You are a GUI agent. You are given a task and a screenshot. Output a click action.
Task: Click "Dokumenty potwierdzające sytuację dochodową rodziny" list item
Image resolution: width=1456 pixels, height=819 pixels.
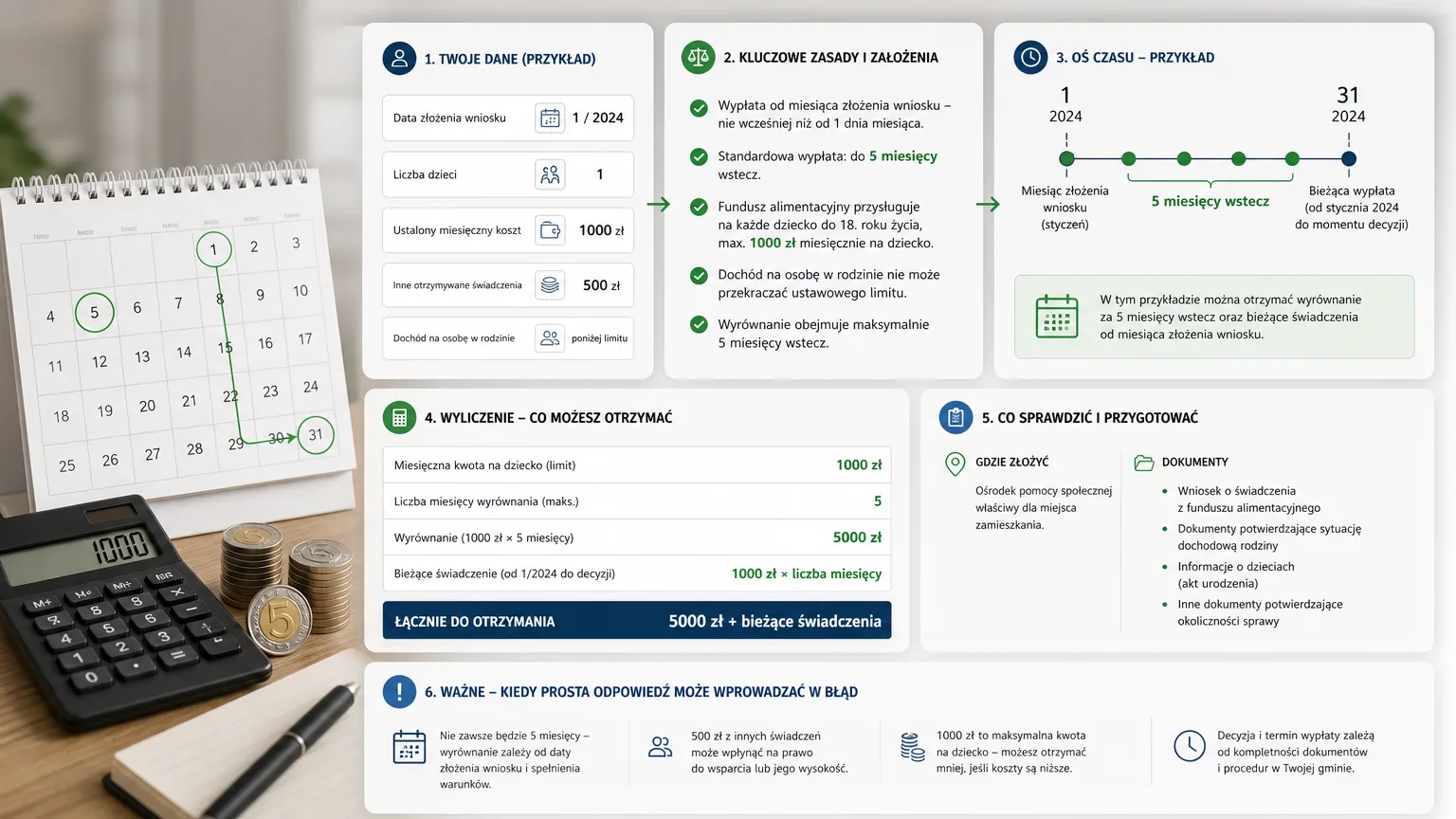[x=1269, y=537]
